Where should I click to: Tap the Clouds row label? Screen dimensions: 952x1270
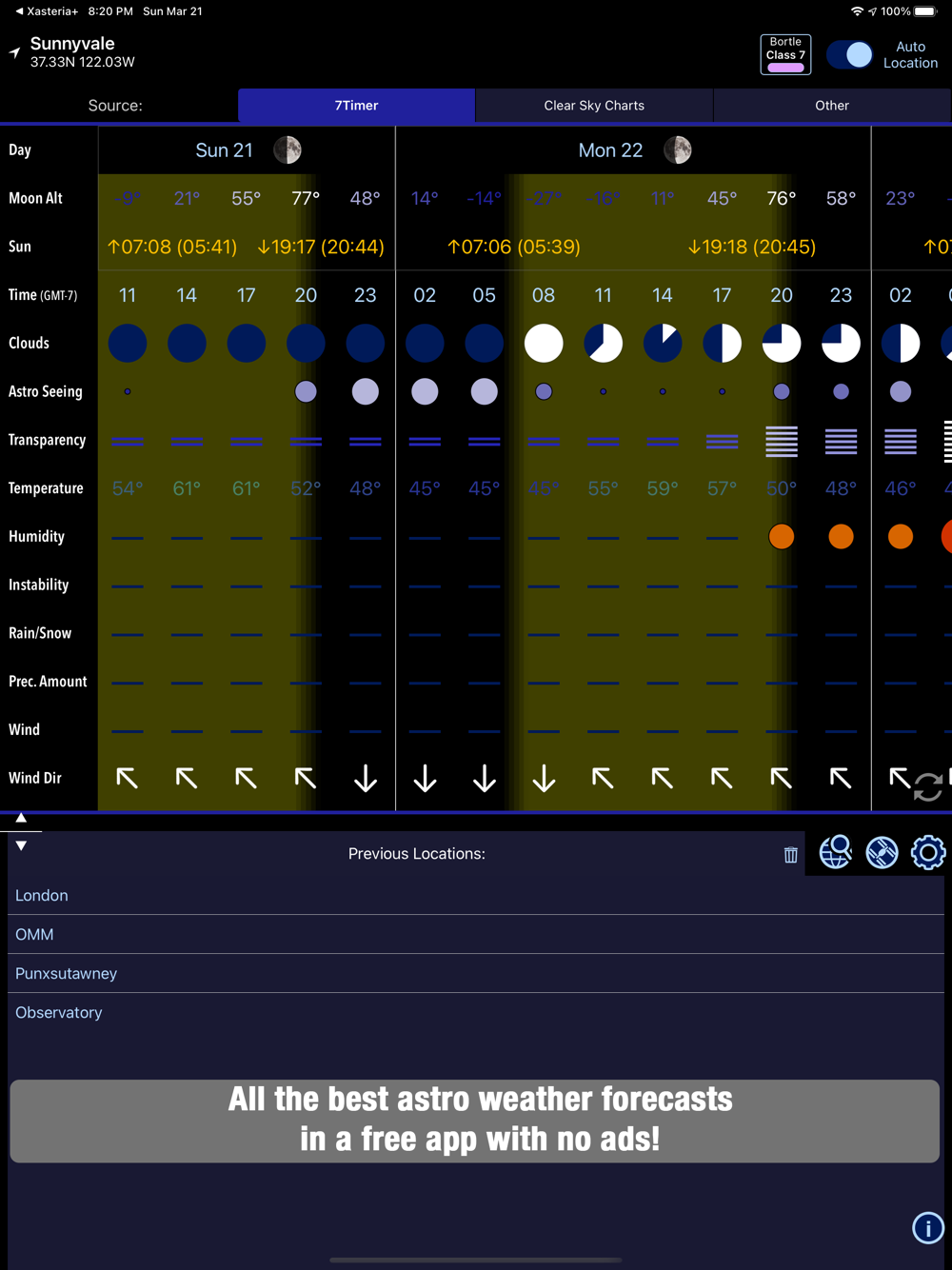[29, 343]
